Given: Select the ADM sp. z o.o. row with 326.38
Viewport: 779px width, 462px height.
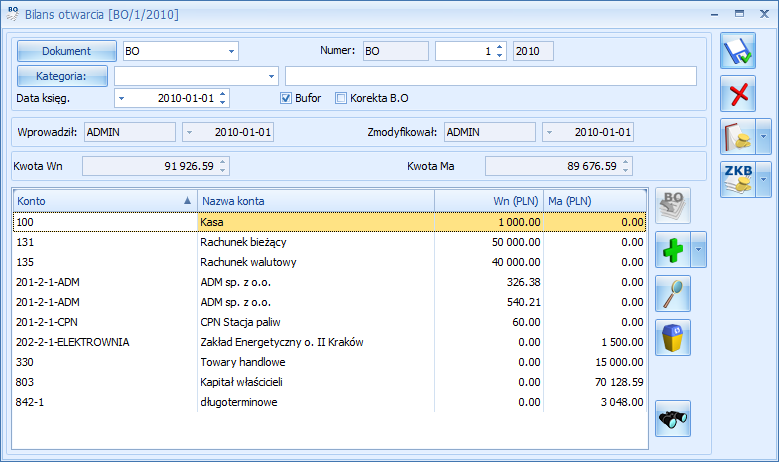Looking at the screenshot, I should (329, 282).
